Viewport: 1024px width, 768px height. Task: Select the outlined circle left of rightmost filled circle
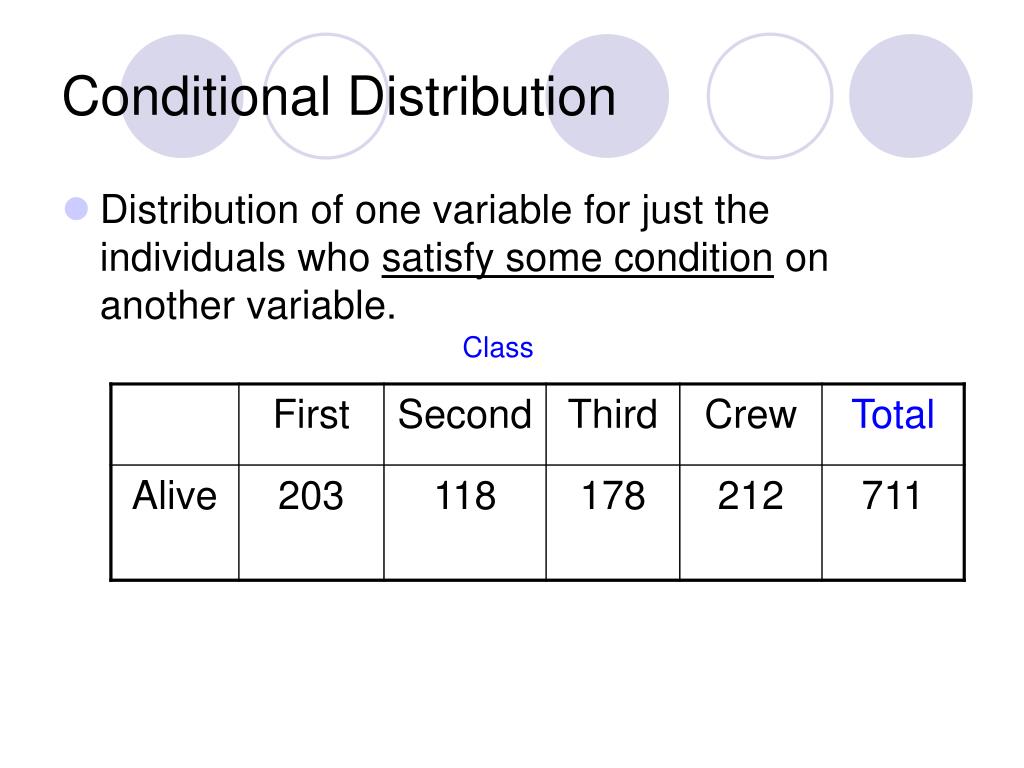click(770, 96)
